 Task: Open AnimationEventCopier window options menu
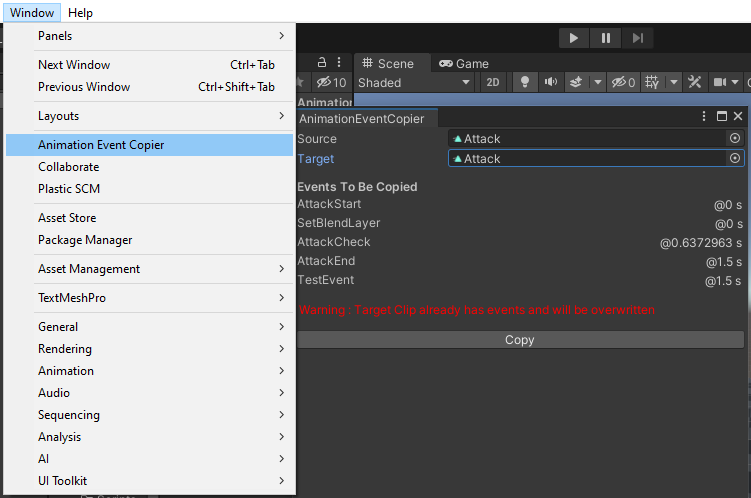tap(705, 117)
